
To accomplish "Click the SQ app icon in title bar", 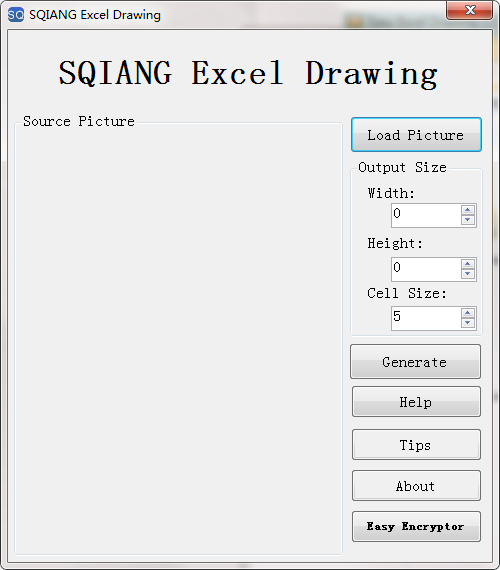I will [x=16, y=15].
